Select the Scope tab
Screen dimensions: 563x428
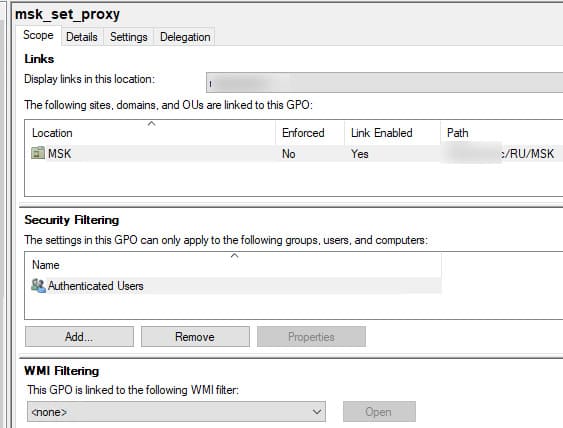click(38, 35)
